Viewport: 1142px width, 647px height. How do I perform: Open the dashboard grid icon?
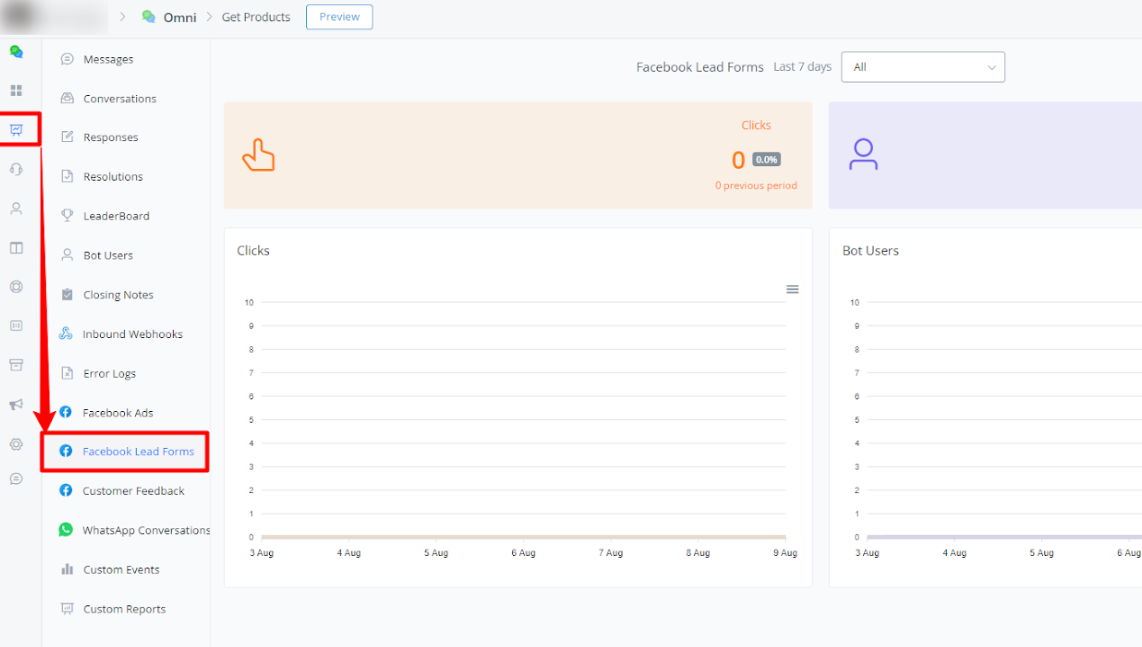click(16, 90)
